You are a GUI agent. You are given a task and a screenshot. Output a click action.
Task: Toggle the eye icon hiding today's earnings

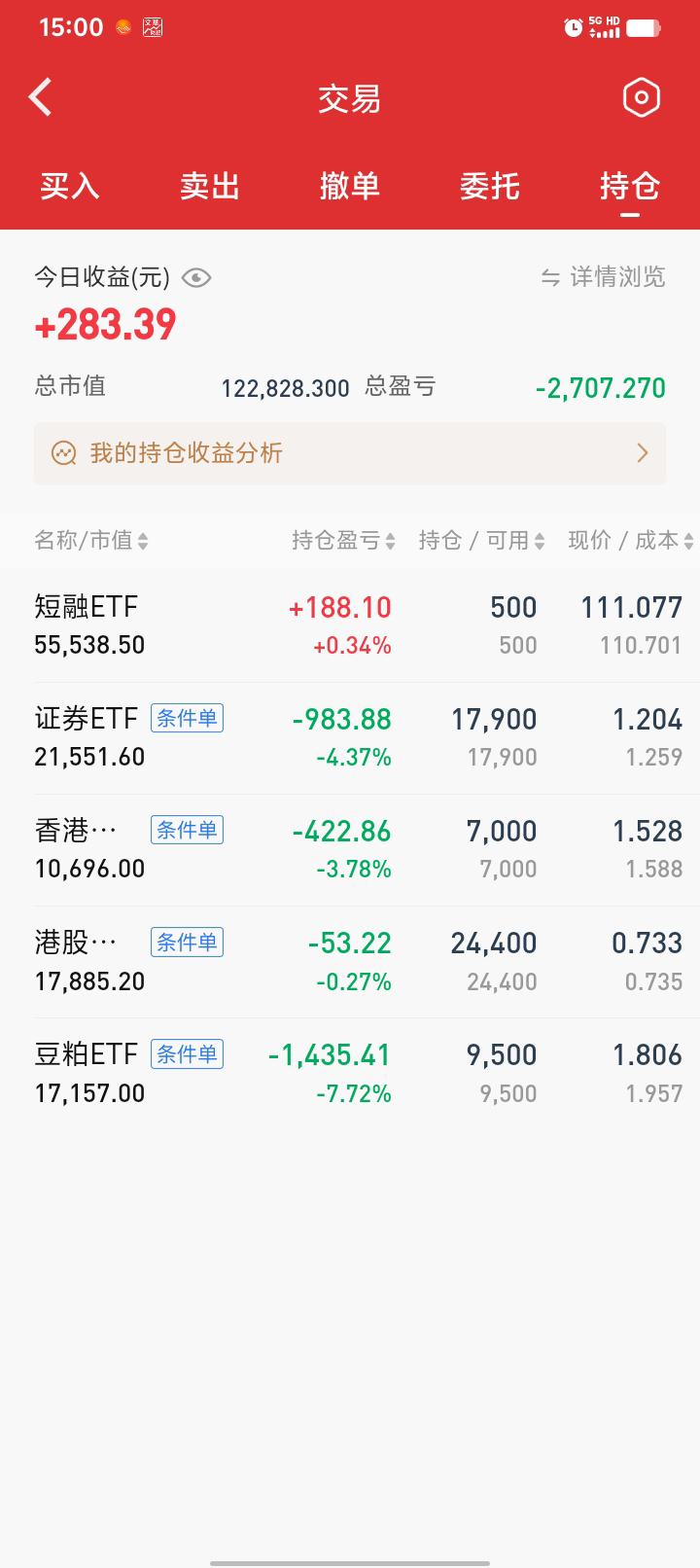coord(196,278)
